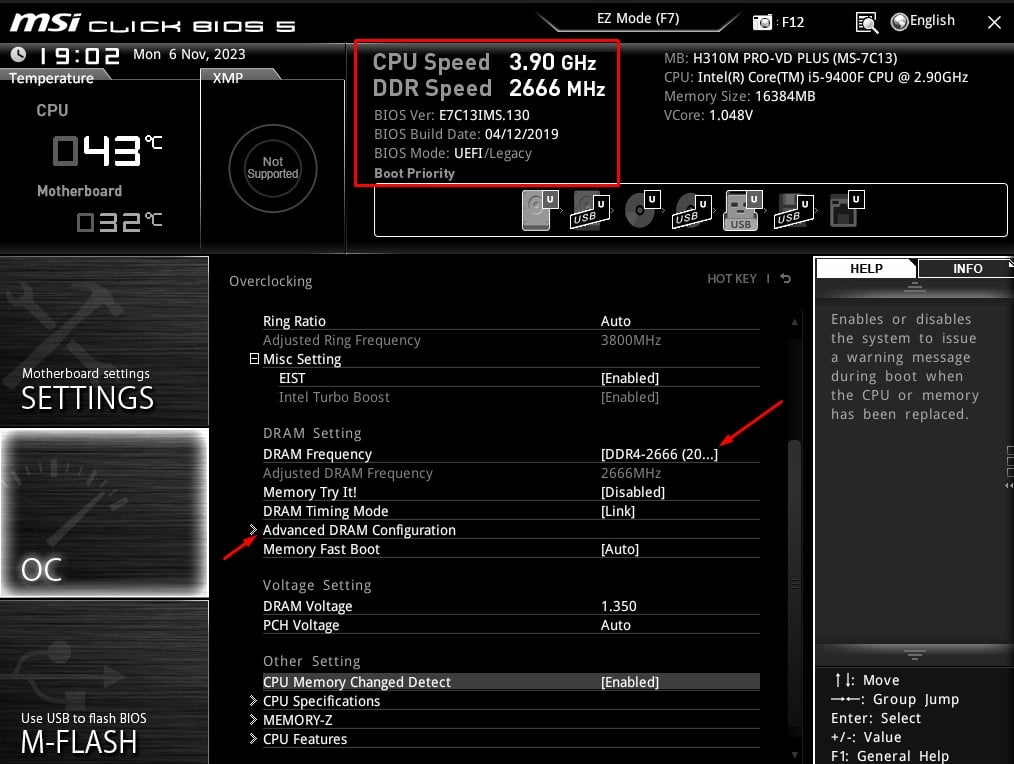The height and width of the screenshot is (764, 1014).
Task: Click the Motherboard temperature 032 reading
Action: [119, 222]
